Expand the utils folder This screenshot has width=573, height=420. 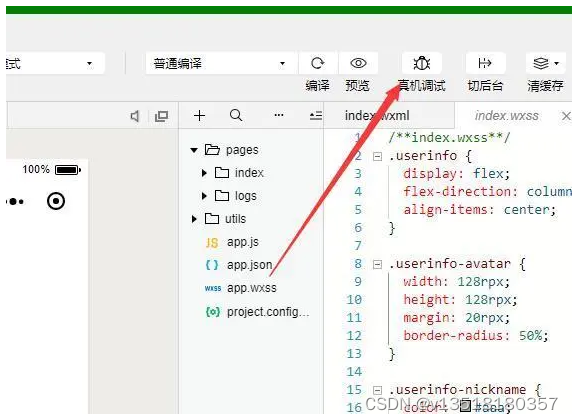[x=194, y=219]
